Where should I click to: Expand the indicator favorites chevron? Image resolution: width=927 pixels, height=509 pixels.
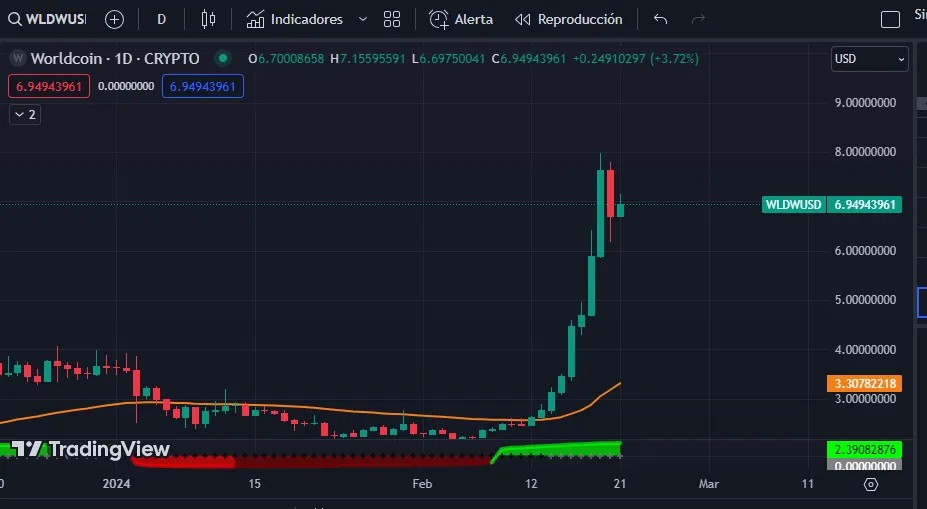(363, 20)
